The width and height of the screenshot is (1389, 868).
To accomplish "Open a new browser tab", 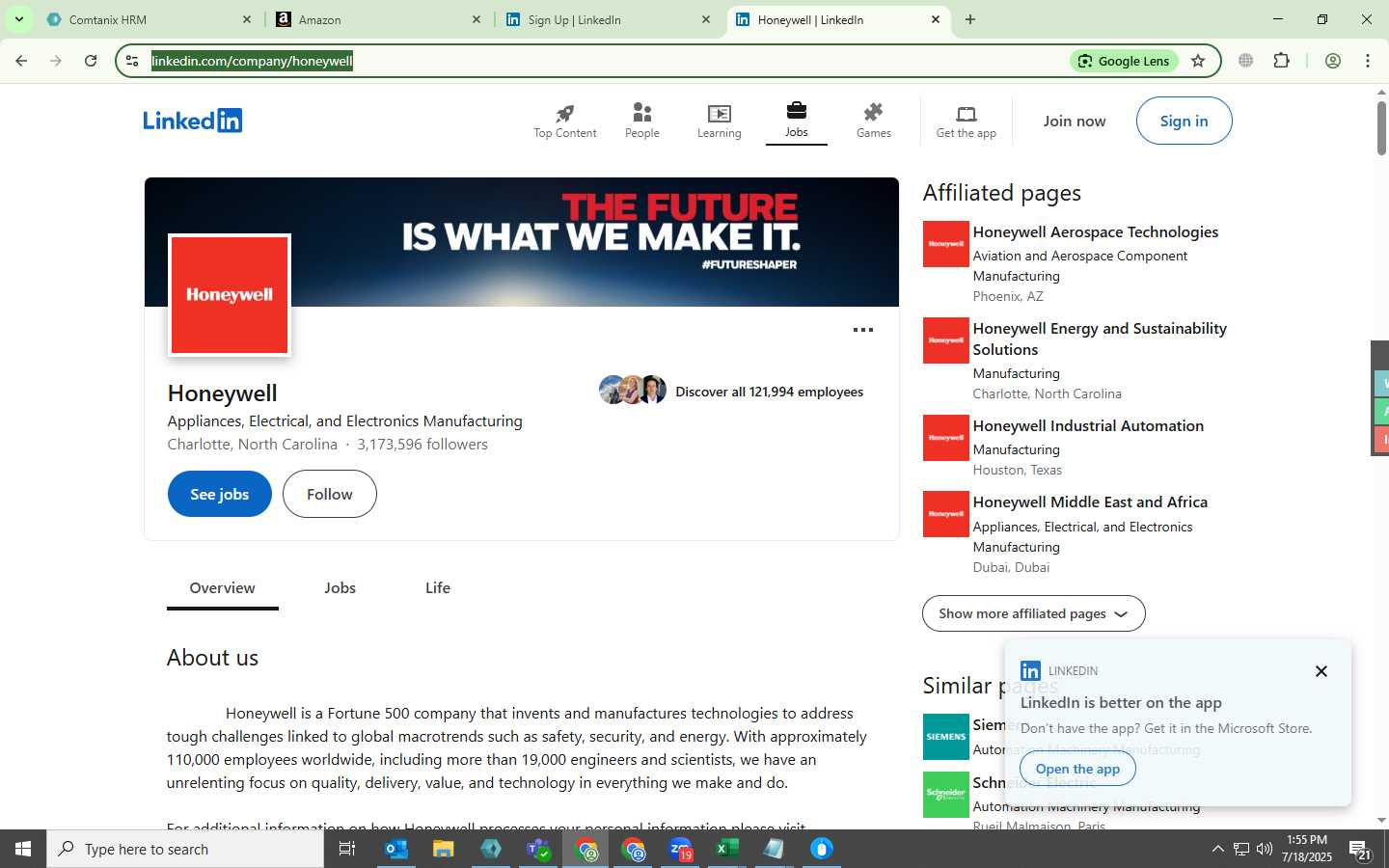I will [970, 19].
